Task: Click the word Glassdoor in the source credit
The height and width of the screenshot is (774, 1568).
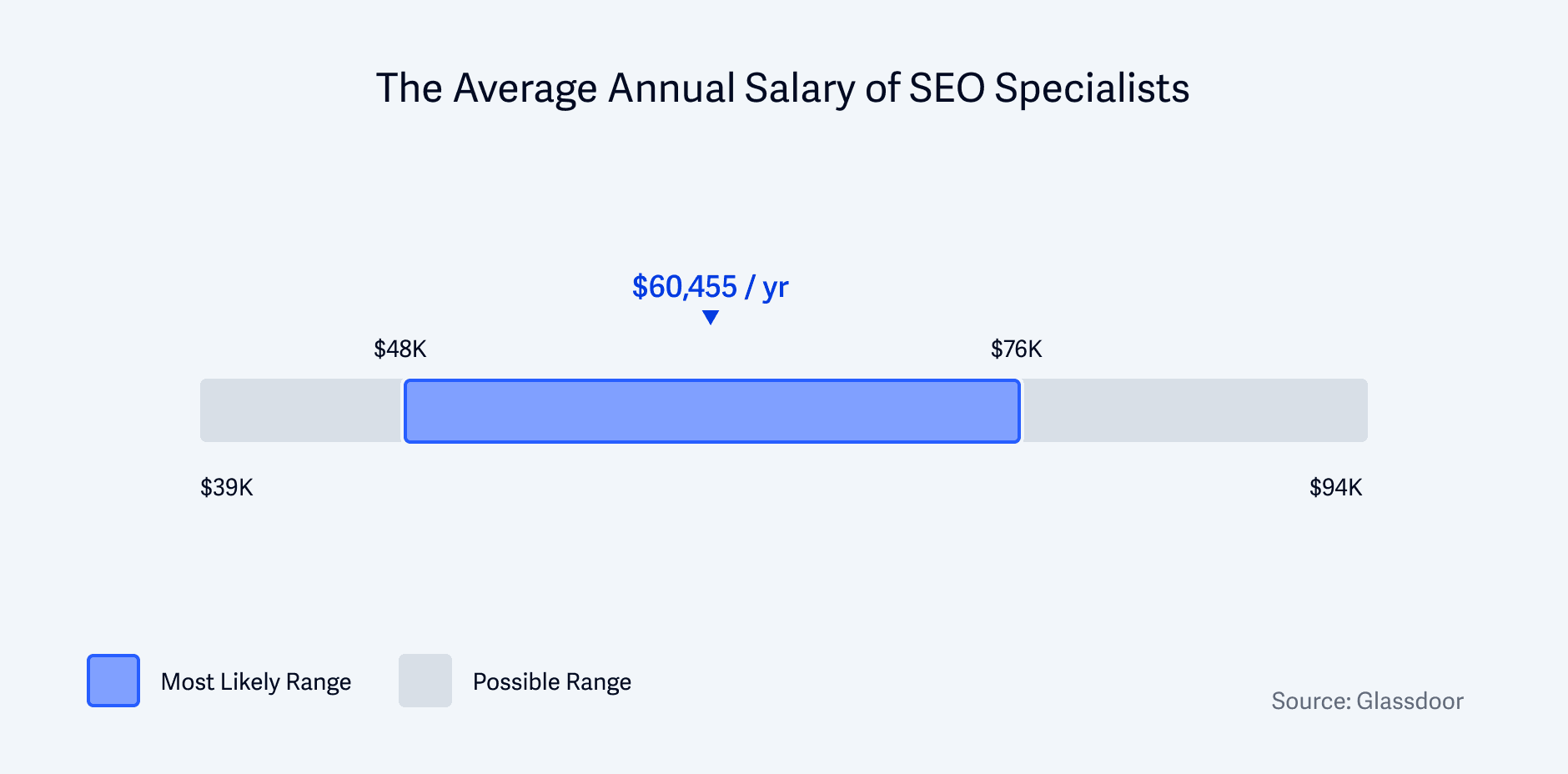Action: pos(1410,701)
